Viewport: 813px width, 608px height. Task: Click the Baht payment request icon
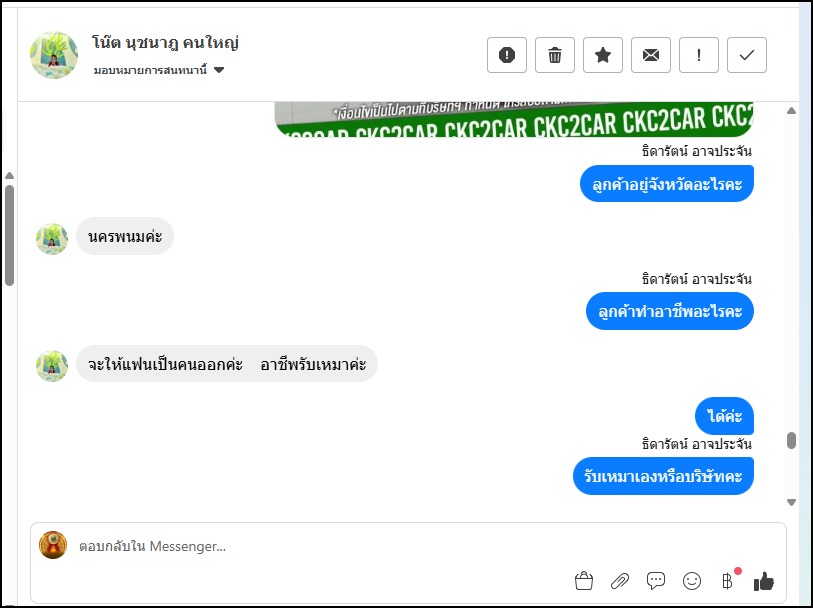tap(727, 581)
